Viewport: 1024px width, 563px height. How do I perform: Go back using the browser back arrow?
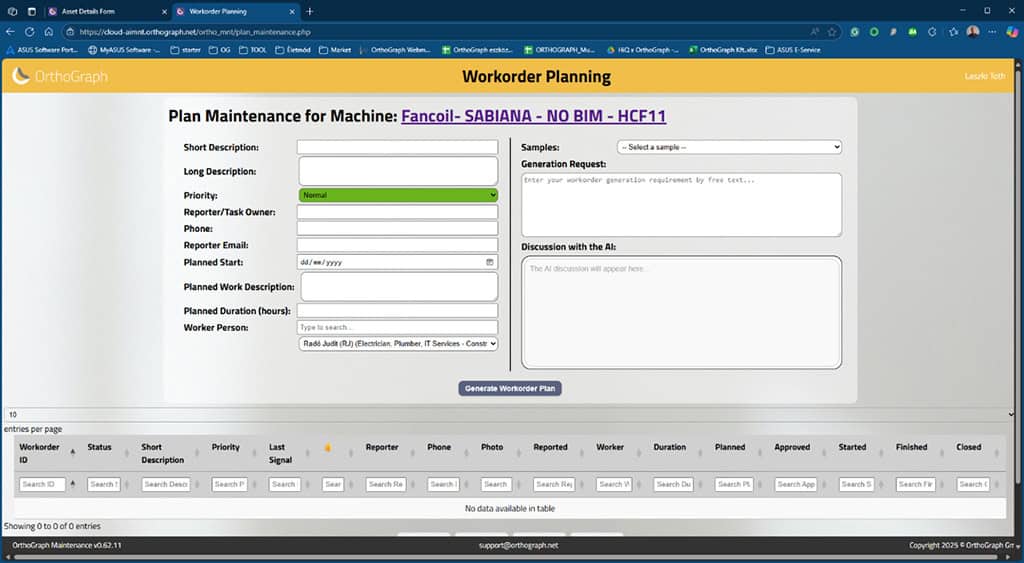pyautogui.click(x=10, y=31)
